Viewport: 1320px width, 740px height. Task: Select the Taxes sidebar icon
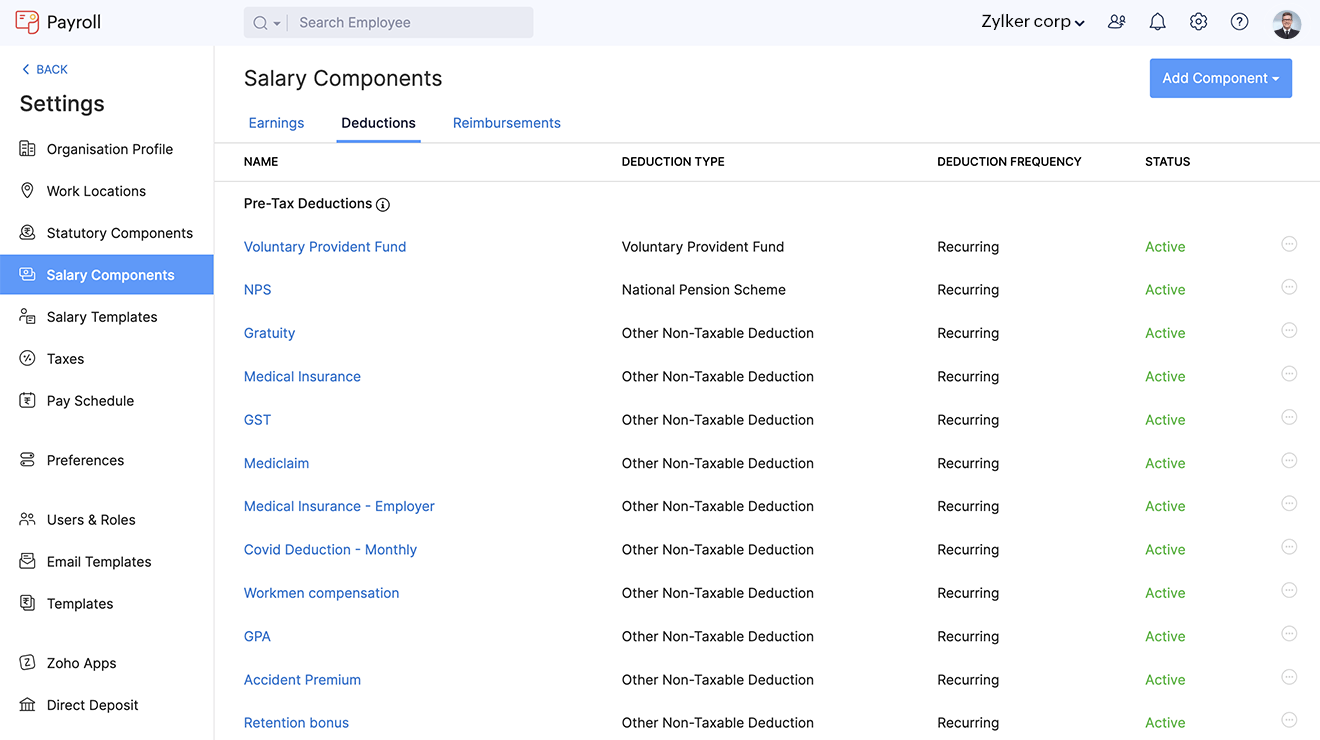(x=27, y=358)
